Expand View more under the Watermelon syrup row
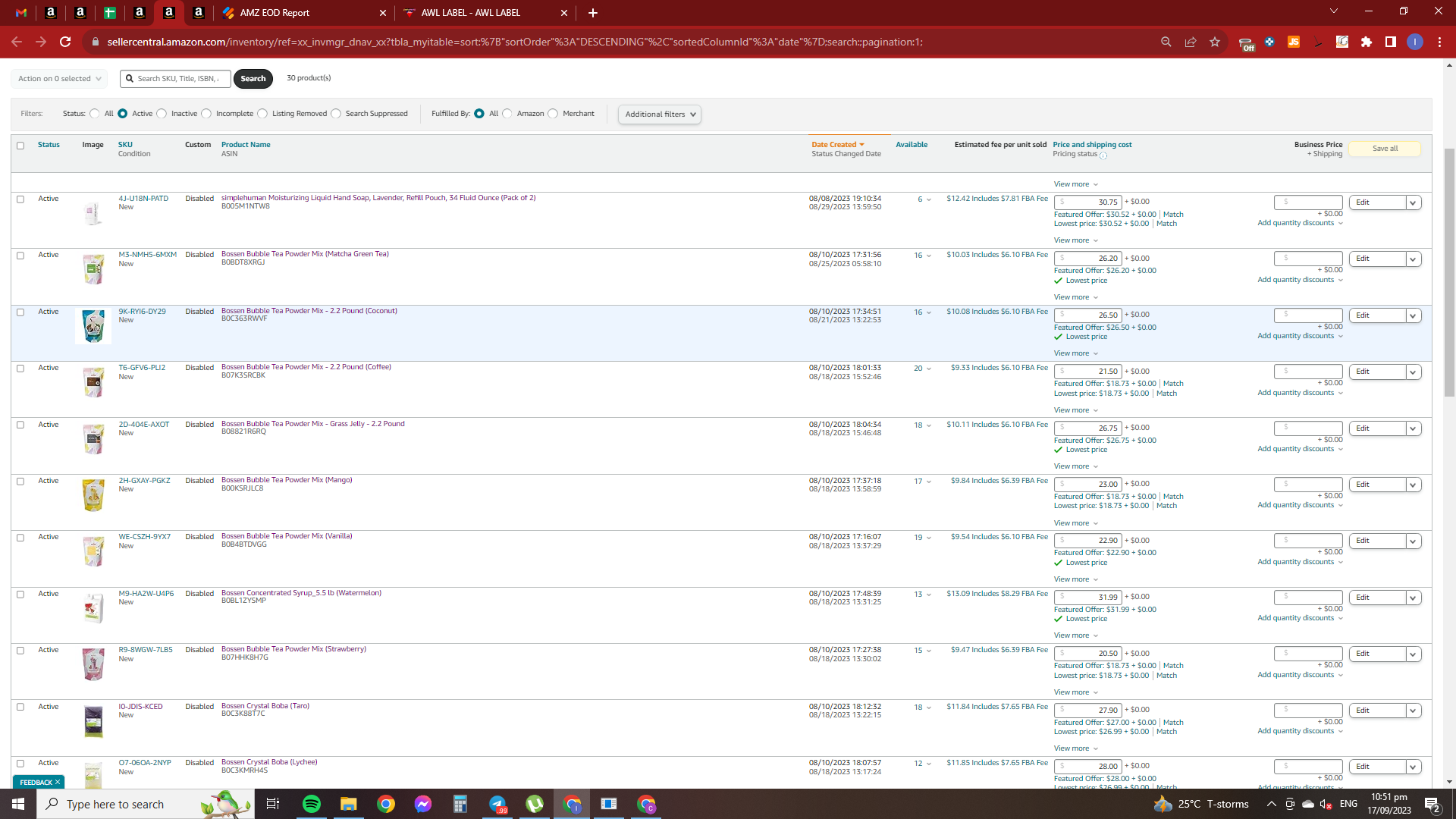 [x=1075, y=635]
